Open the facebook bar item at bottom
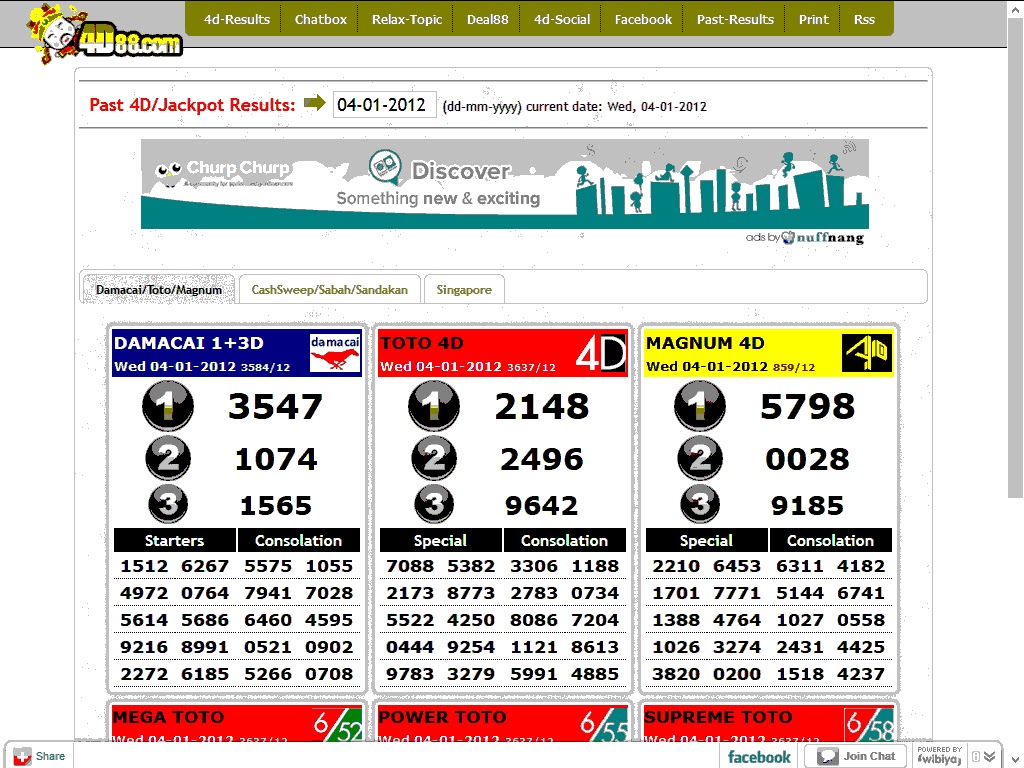The height and width of the screenshot is (768, 1024). [x=759, y=756]
